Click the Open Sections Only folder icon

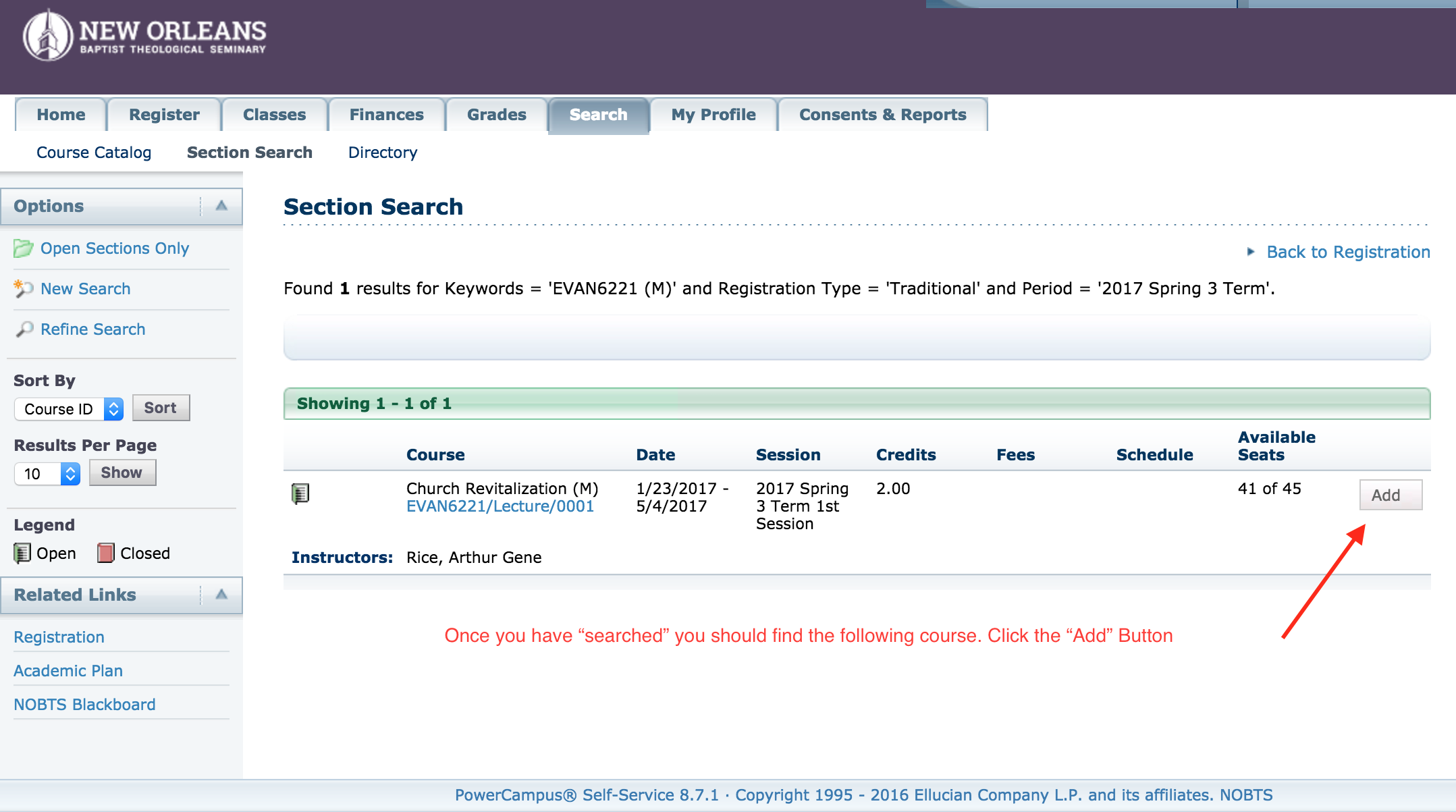23,249
